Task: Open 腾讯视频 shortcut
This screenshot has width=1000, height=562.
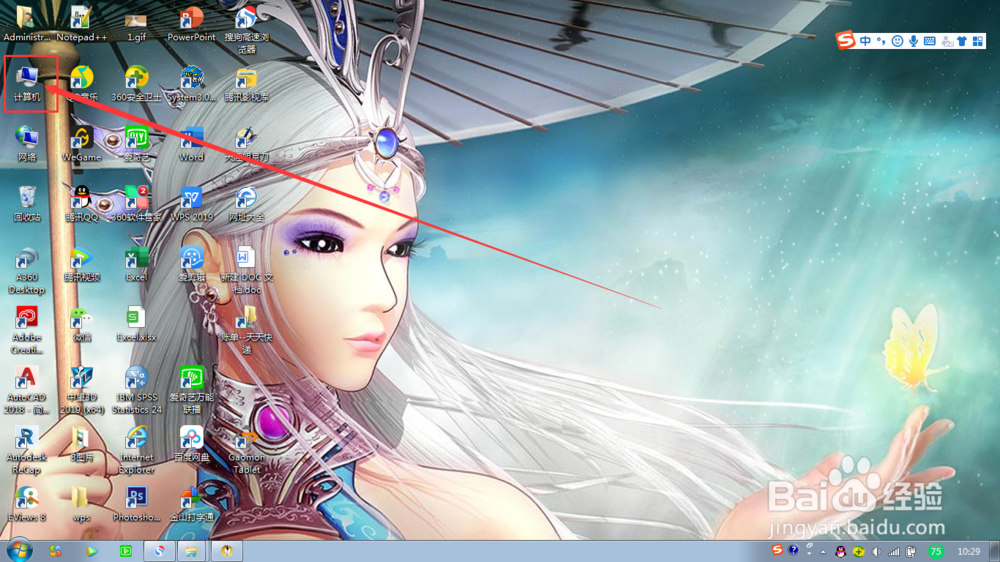Action: point(81,264)
